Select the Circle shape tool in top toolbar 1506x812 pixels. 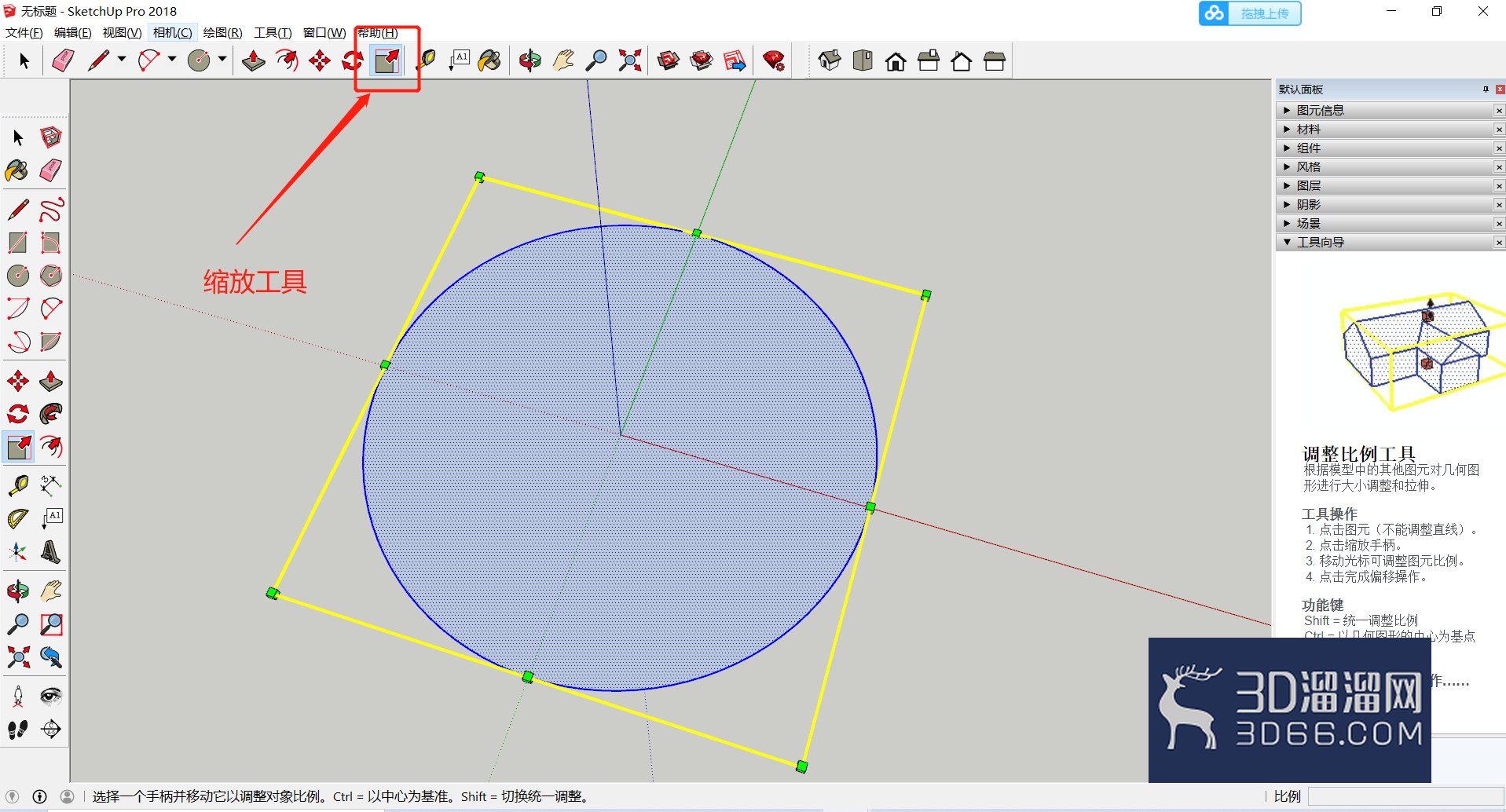pyautogui.click(x=200, y=60)
